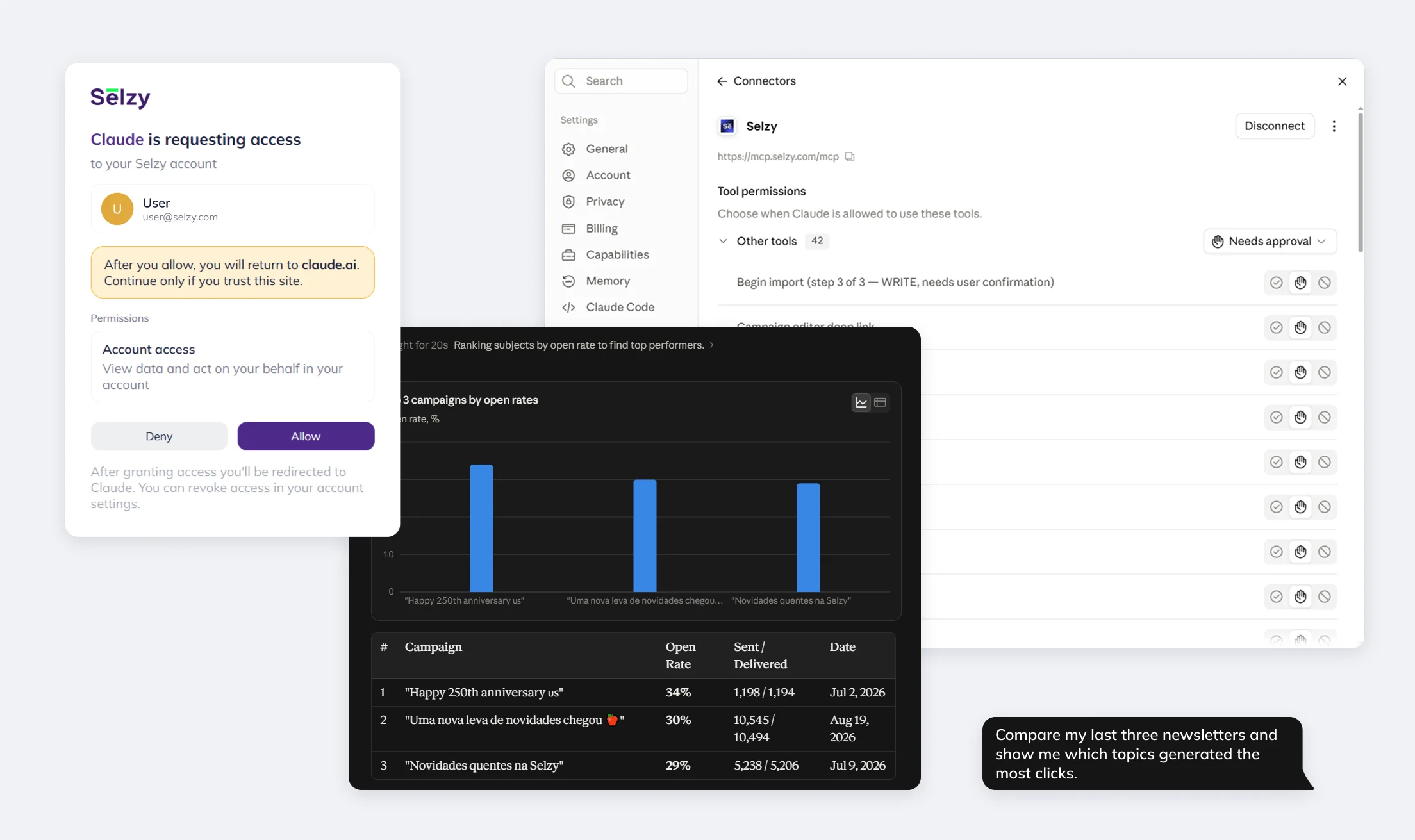Image resolution: width=1415 pixels, height=840 pixels.
Task: Click the hand icon in Needs approval dropdown
Action: 1218,242
